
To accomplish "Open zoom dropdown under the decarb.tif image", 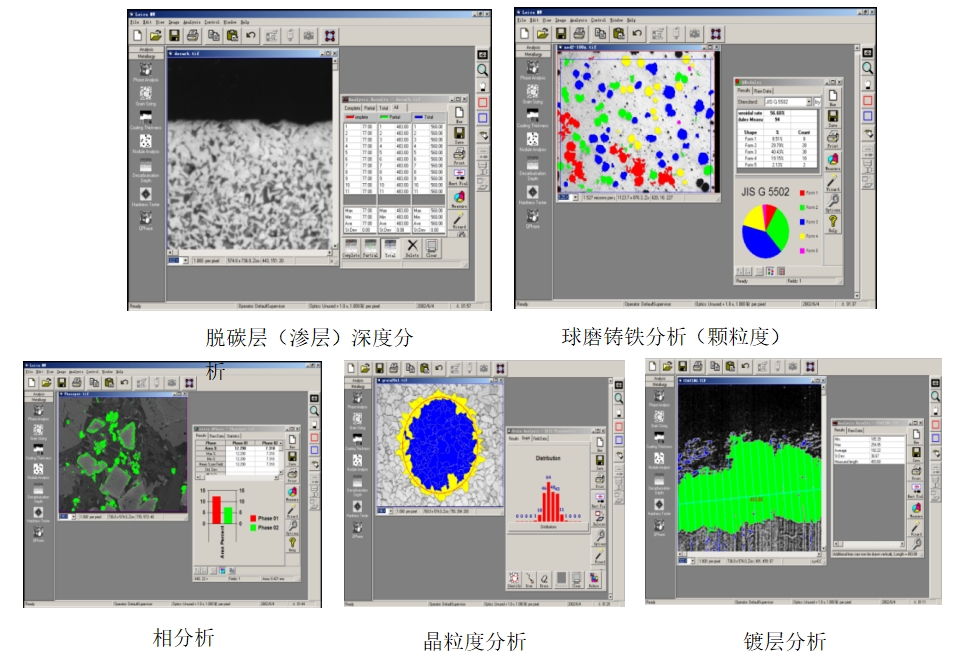I will [185, 260].
